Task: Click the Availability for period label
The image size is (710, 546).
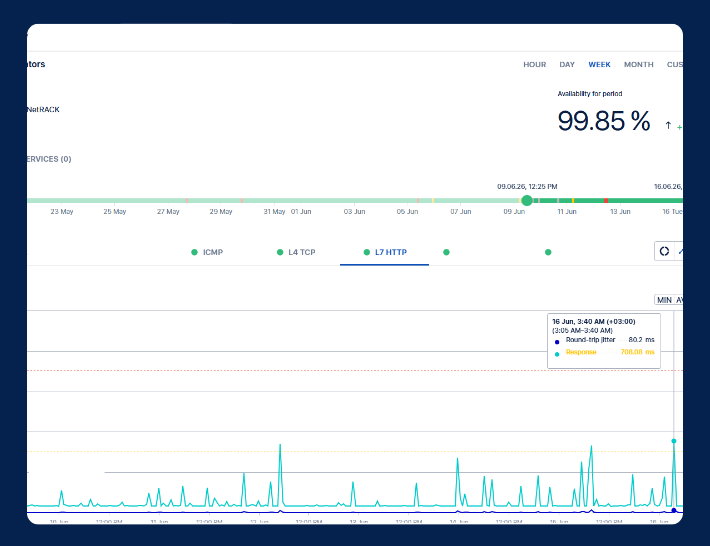Action: click(x=590, y=94)
